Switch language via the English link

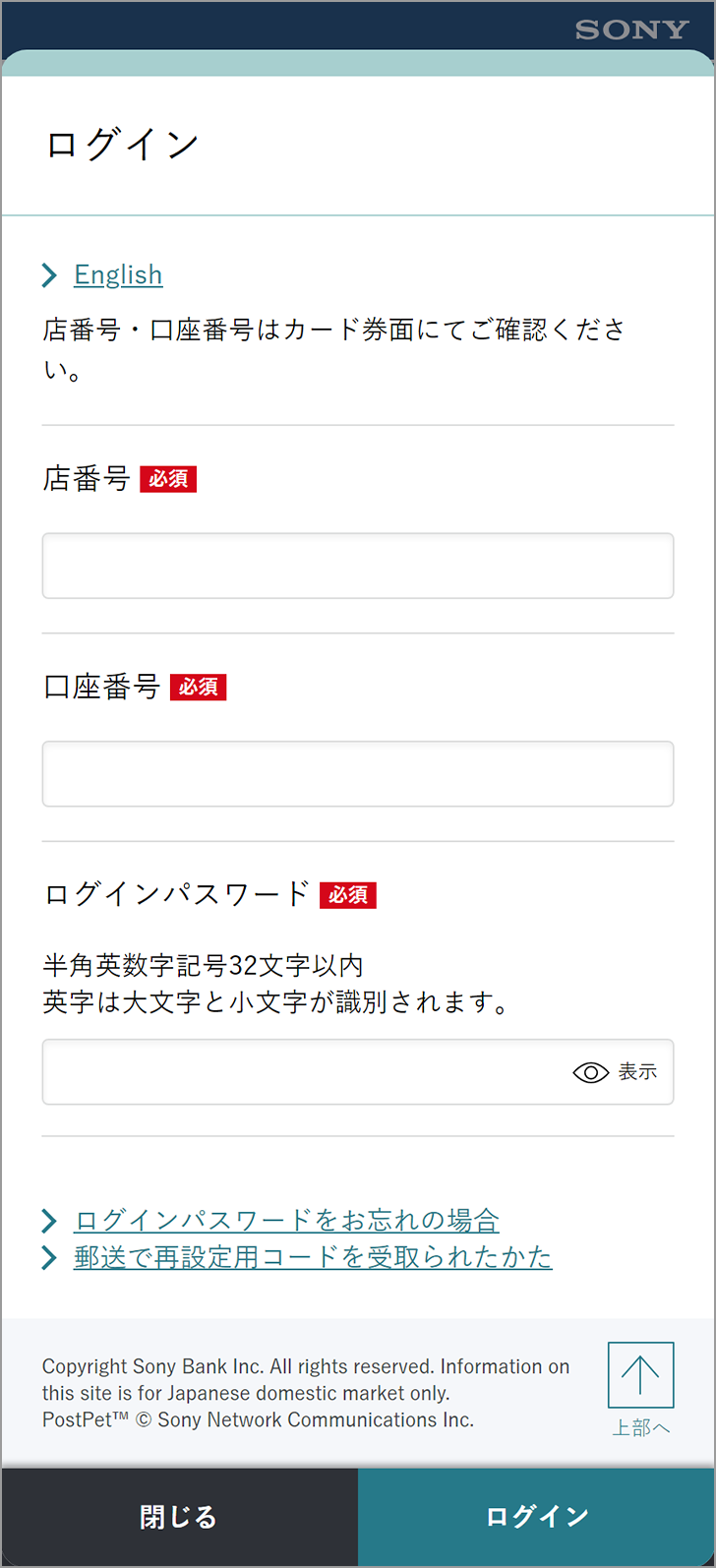point(118,274)
